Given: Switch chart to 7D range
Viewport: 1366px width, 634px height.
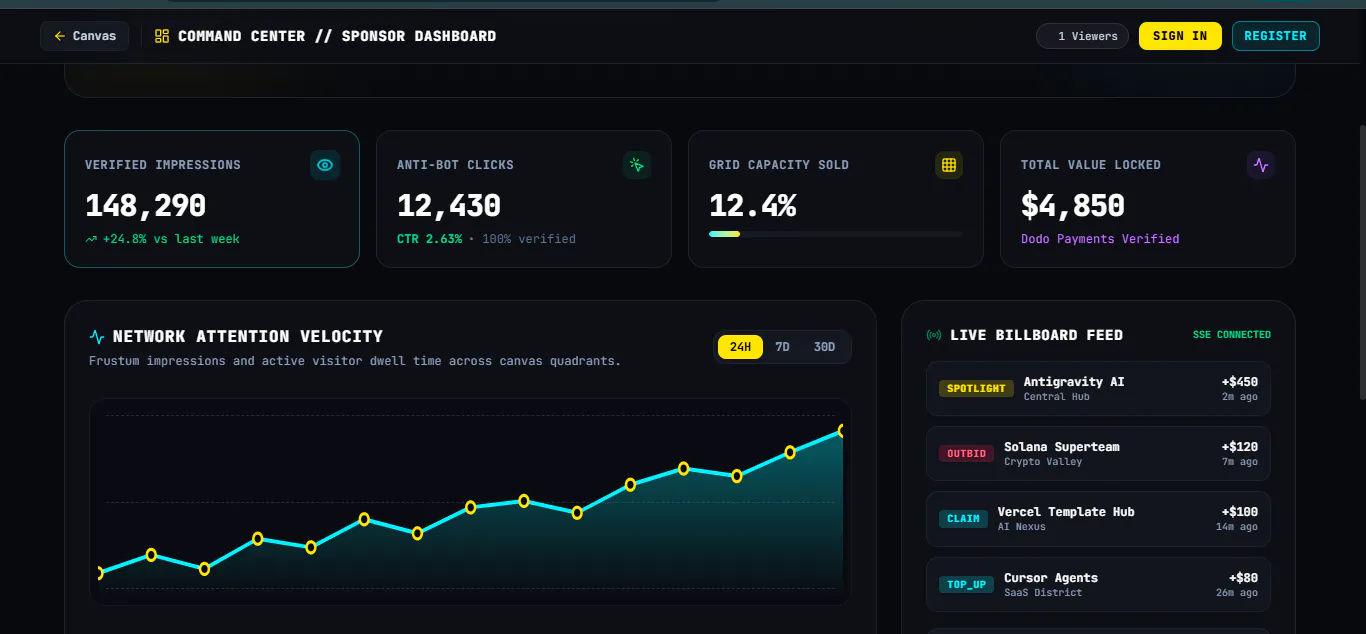Looking at the screenshot, I should 782,347.
